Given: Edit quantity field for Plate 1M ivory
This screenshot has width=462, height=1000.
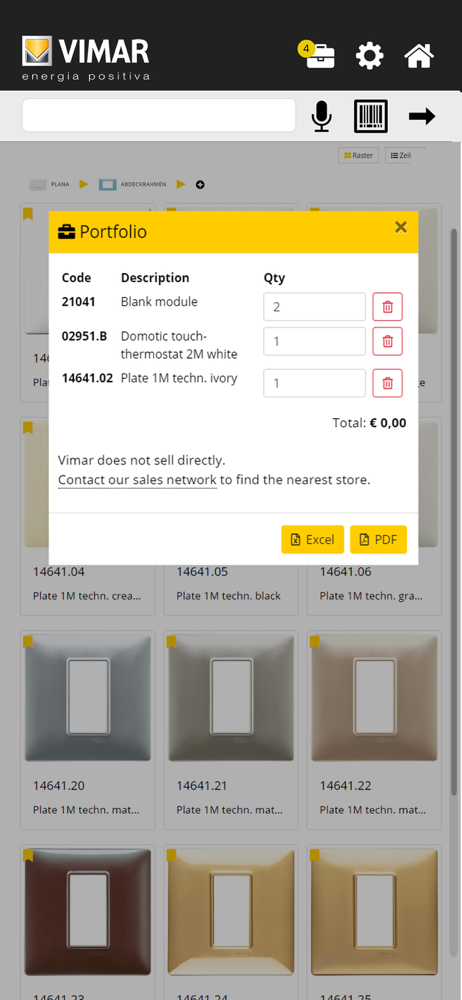Looking at the screenshot, I should (x=315, y=383).
